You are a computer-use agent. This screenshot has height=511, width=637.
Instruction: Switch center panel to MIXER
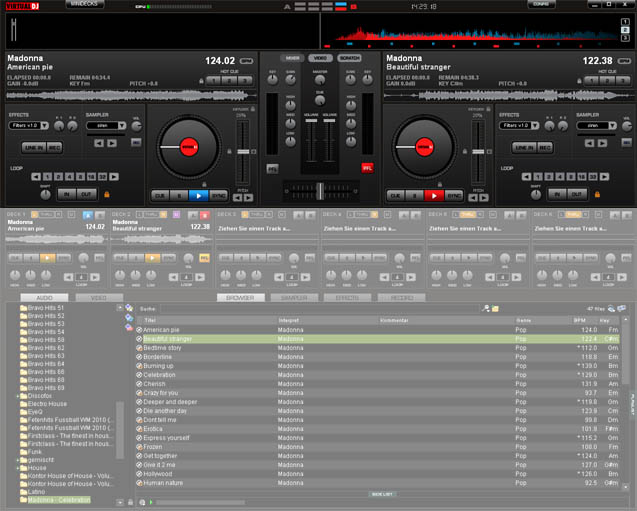click(292, 58)
